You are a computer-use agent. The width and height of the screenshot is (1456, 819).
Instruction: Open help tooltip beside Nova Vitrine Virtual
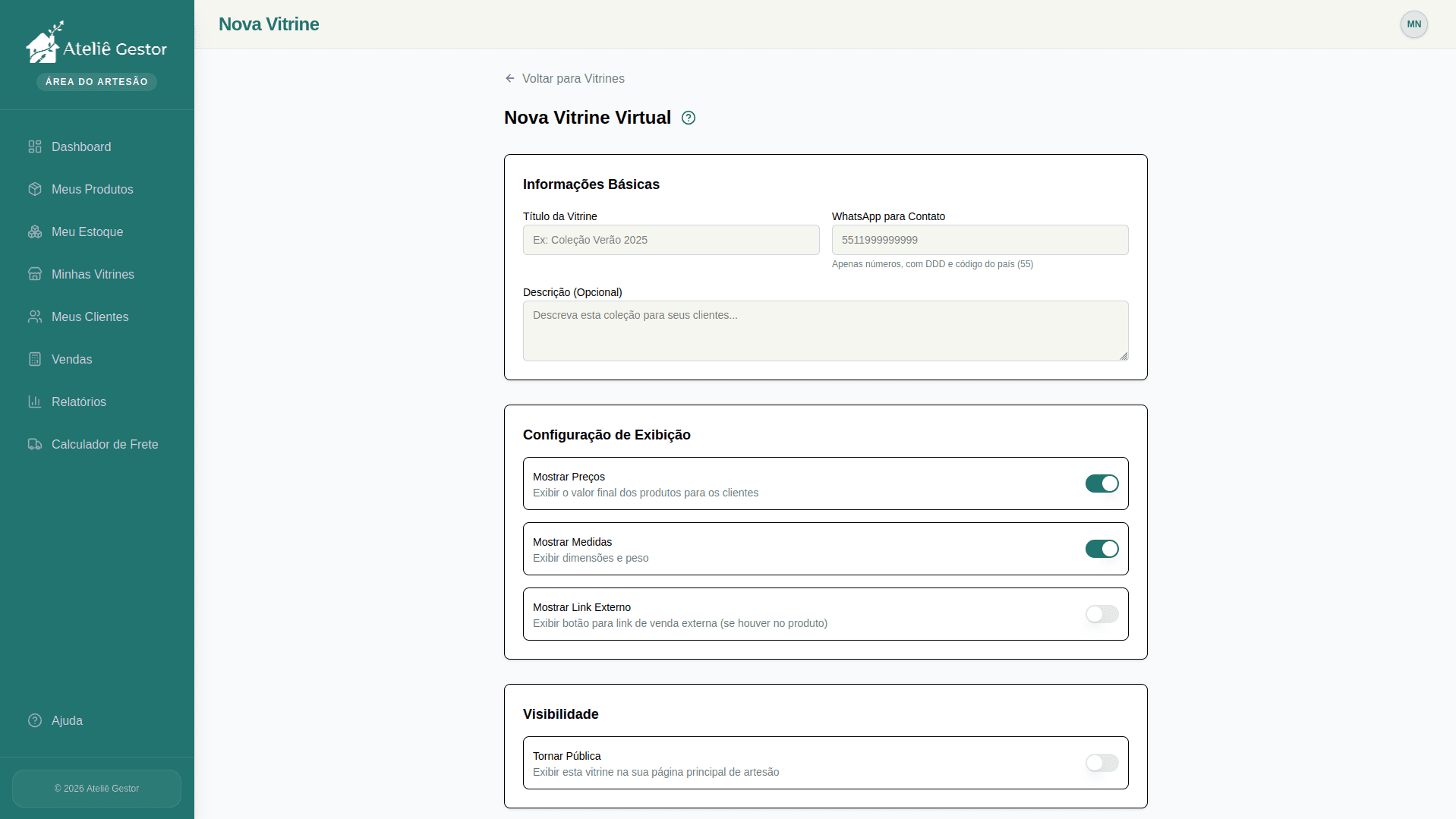pos(688,118)
